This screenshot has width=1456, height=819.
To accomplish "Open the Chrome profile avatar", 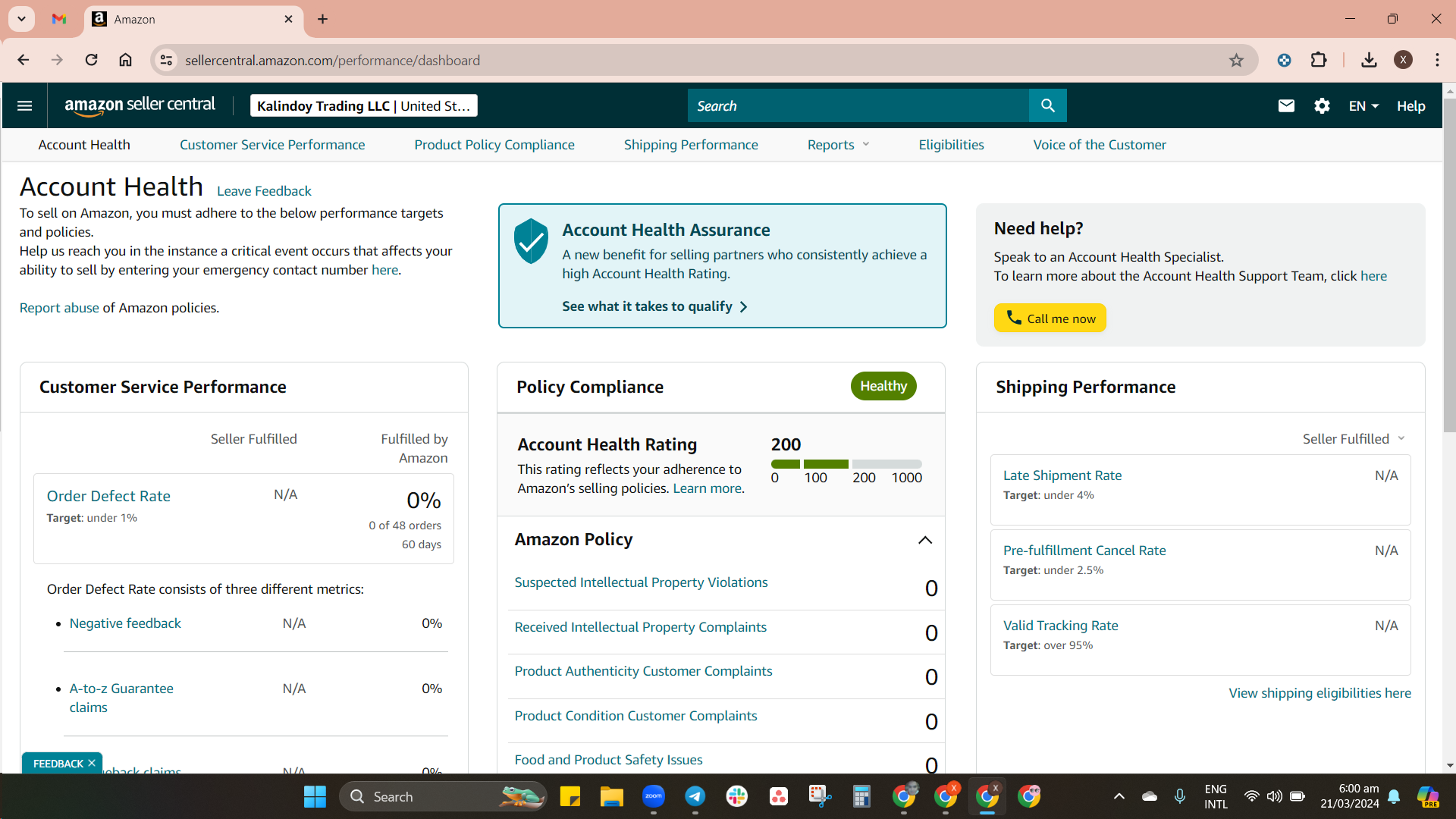I will click(x=1403, y=60).
